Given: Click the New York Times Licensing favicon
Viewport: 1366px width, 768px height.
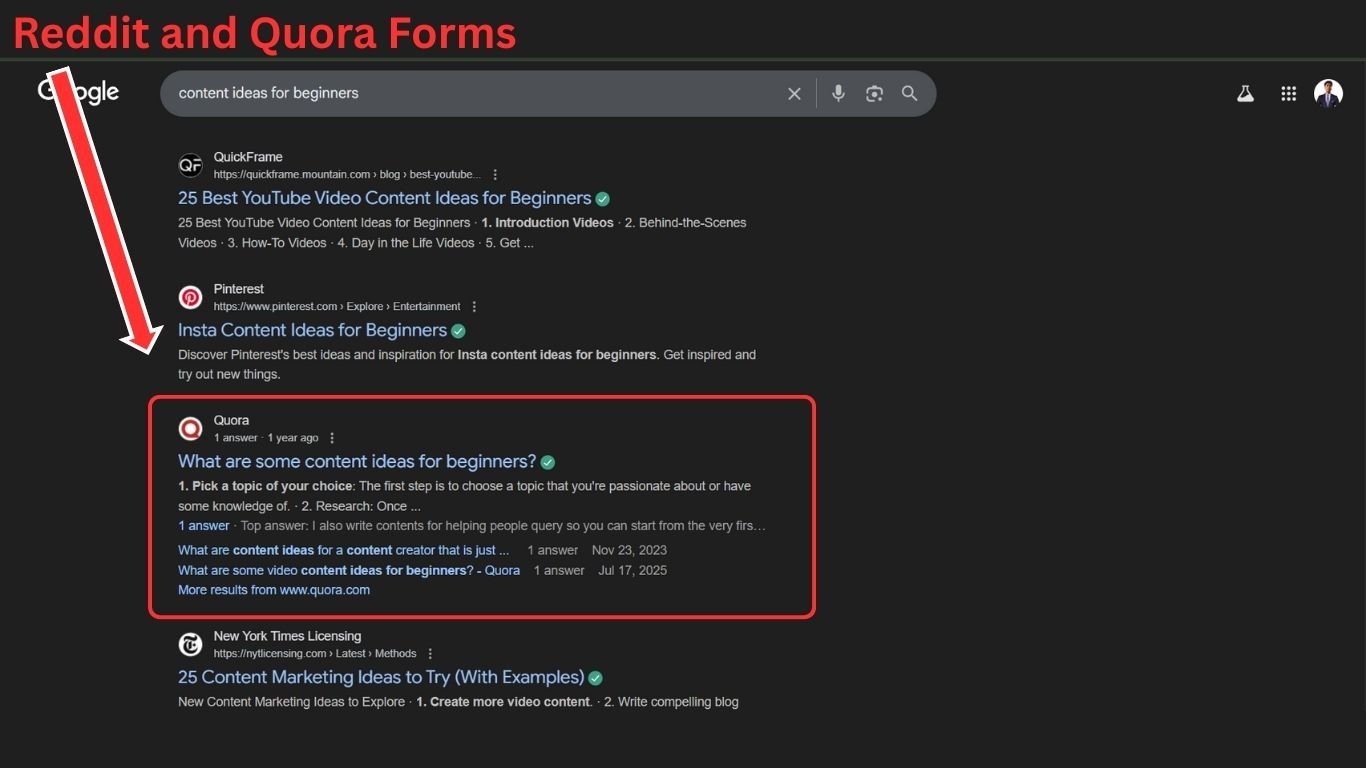Looking at the screenshot, I should pyautogui.click(x=190, y=644).
